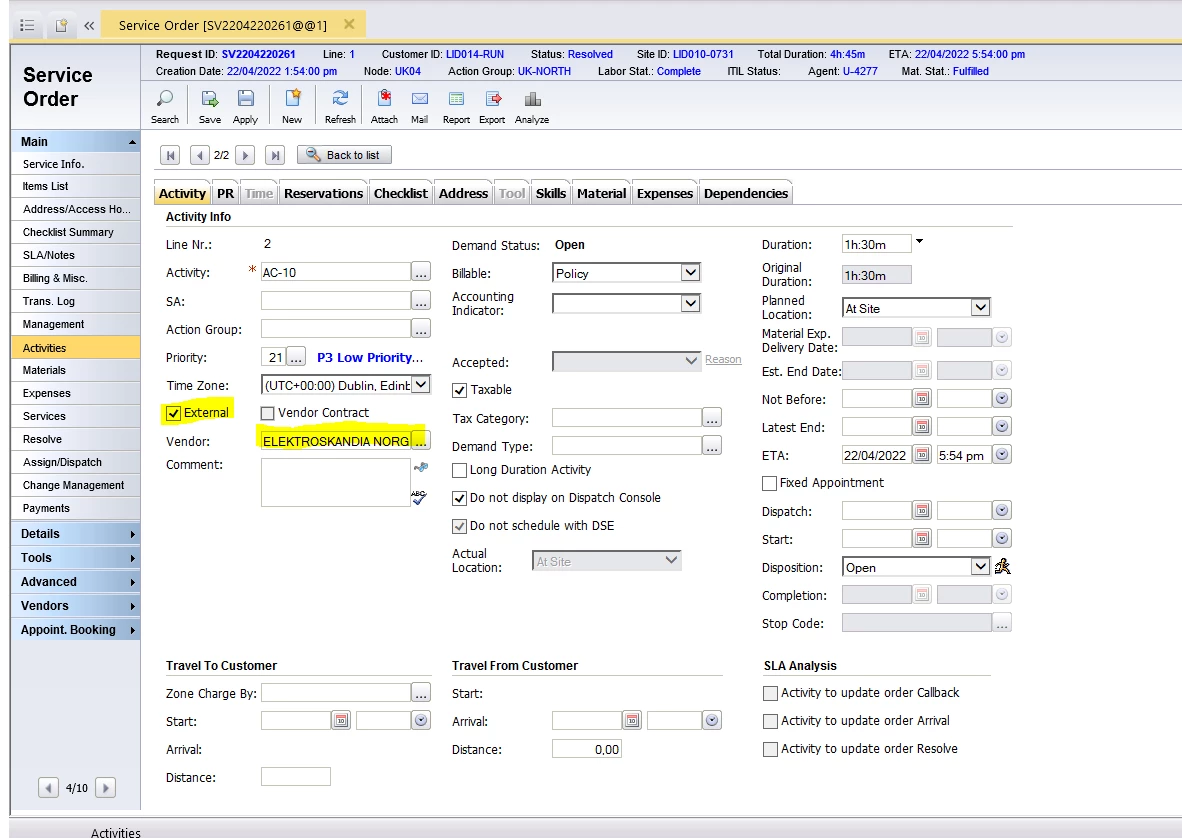
Task: Tick the Fixed Appointment checkbox
Action: tap(769, 483)
